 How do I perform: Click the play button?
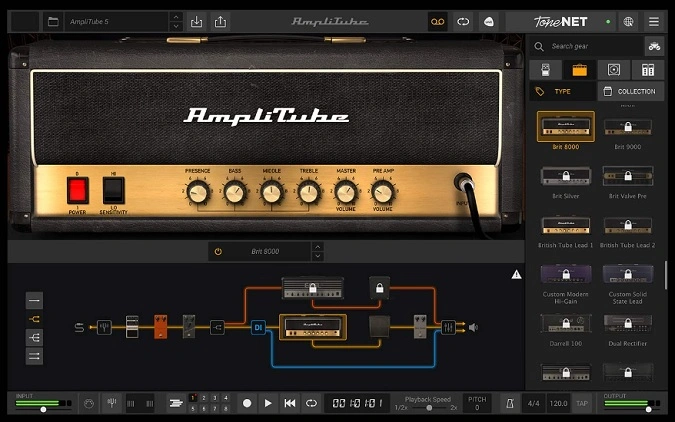tap(268, 403)
